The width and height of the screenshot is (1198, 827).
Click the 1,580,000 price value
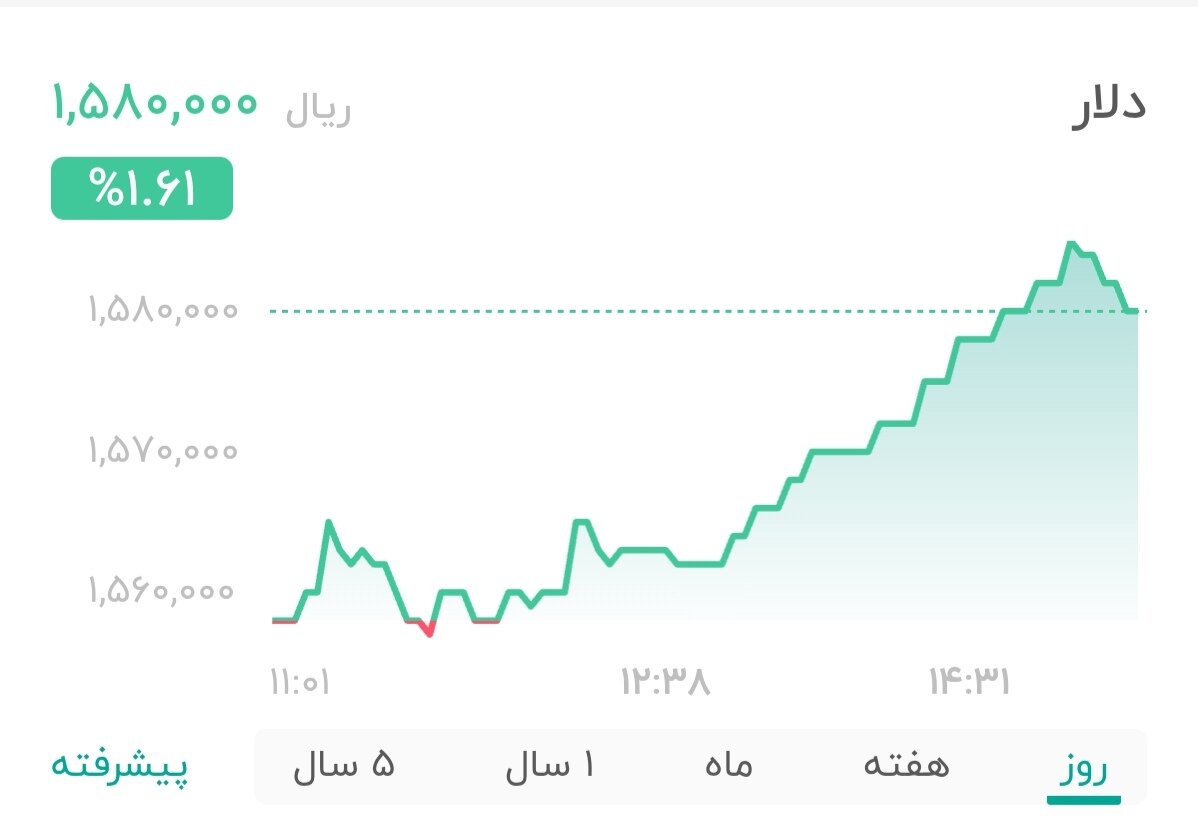(155, 102)
